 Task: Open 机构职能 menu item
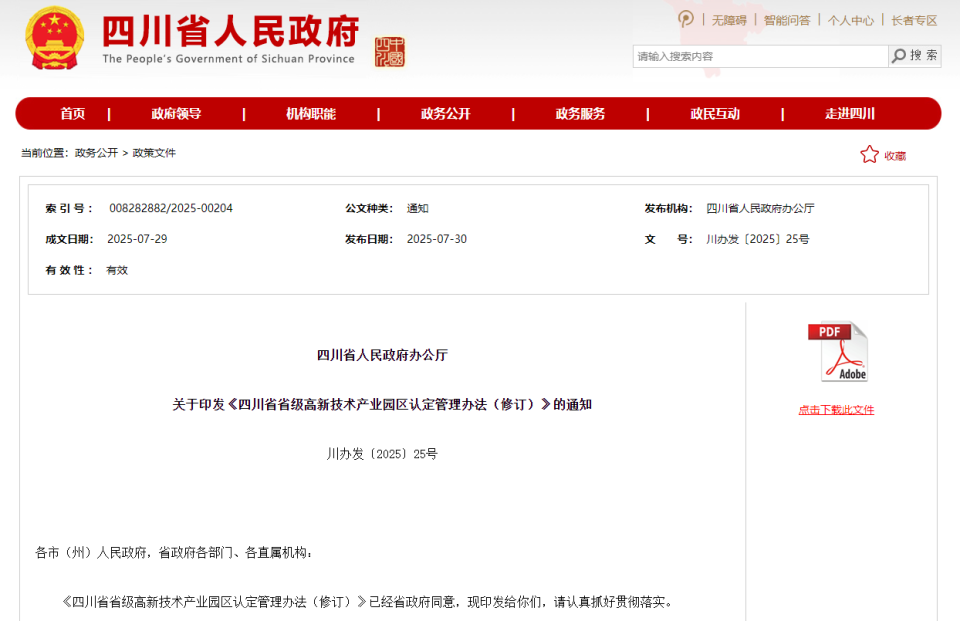point(311,113)
